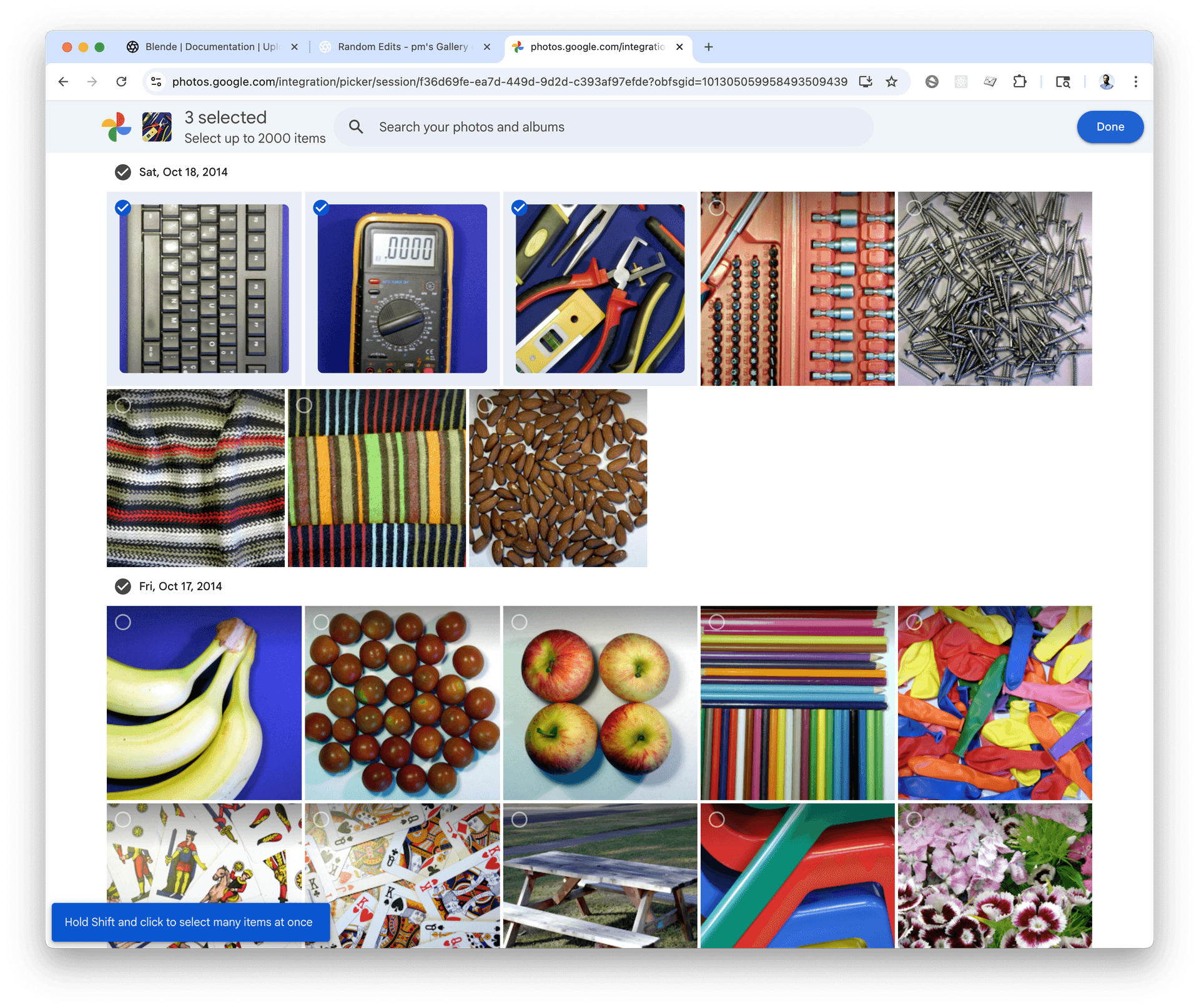Screen dimensions: 1199x1008
Task: Deselect the Fri, Oct 17, 2014 date checkmark
Action: pyautogui.click(x=122, y=586)
